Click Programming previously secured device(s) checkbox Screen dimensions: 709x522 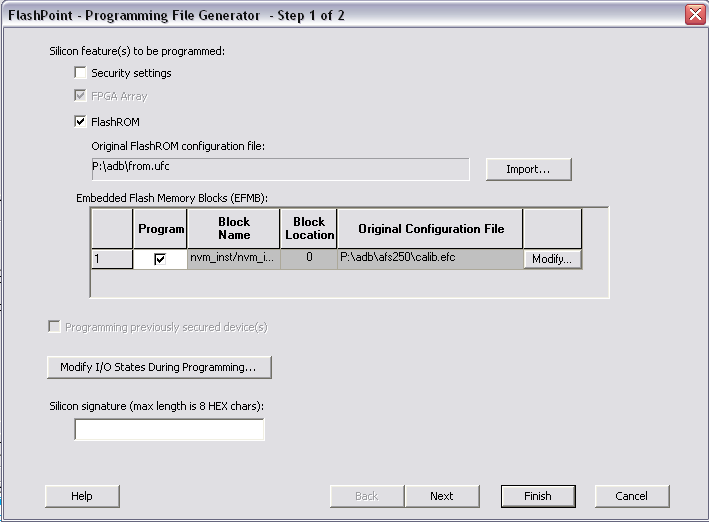pyautogui.click(x=54, y=327)
